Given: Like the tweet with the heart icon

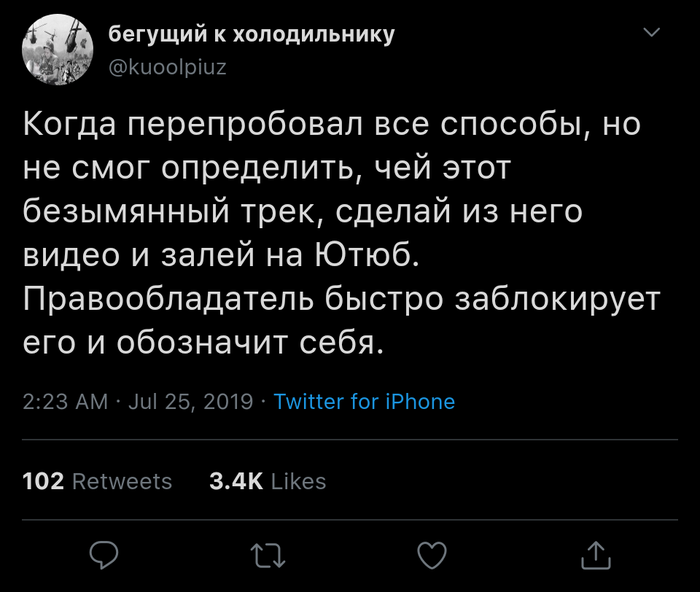Looking at the screenshot, I should point(431,553).
